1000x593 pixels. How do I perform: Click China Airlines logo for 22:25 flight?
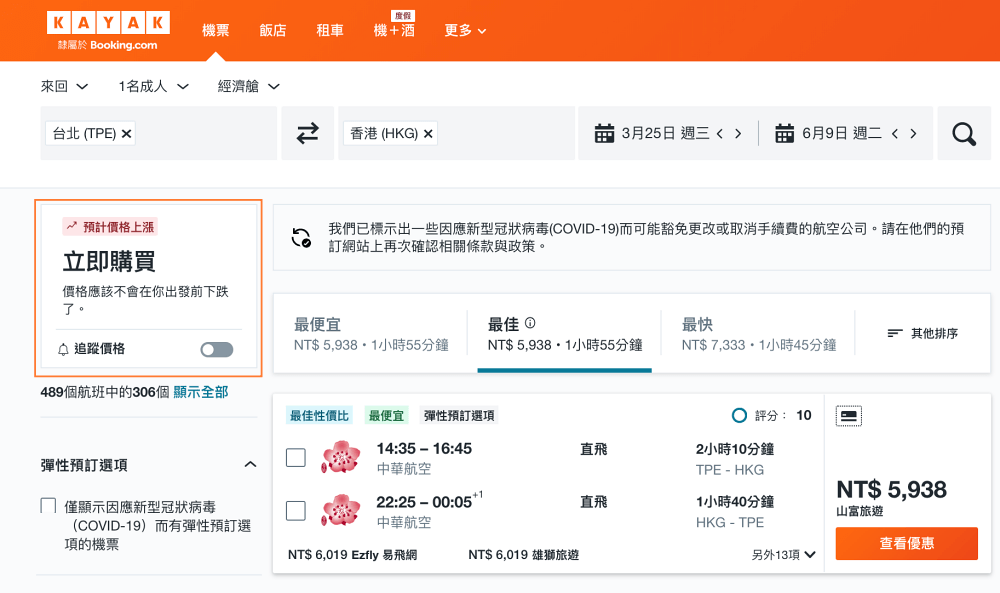click(341, 510)
